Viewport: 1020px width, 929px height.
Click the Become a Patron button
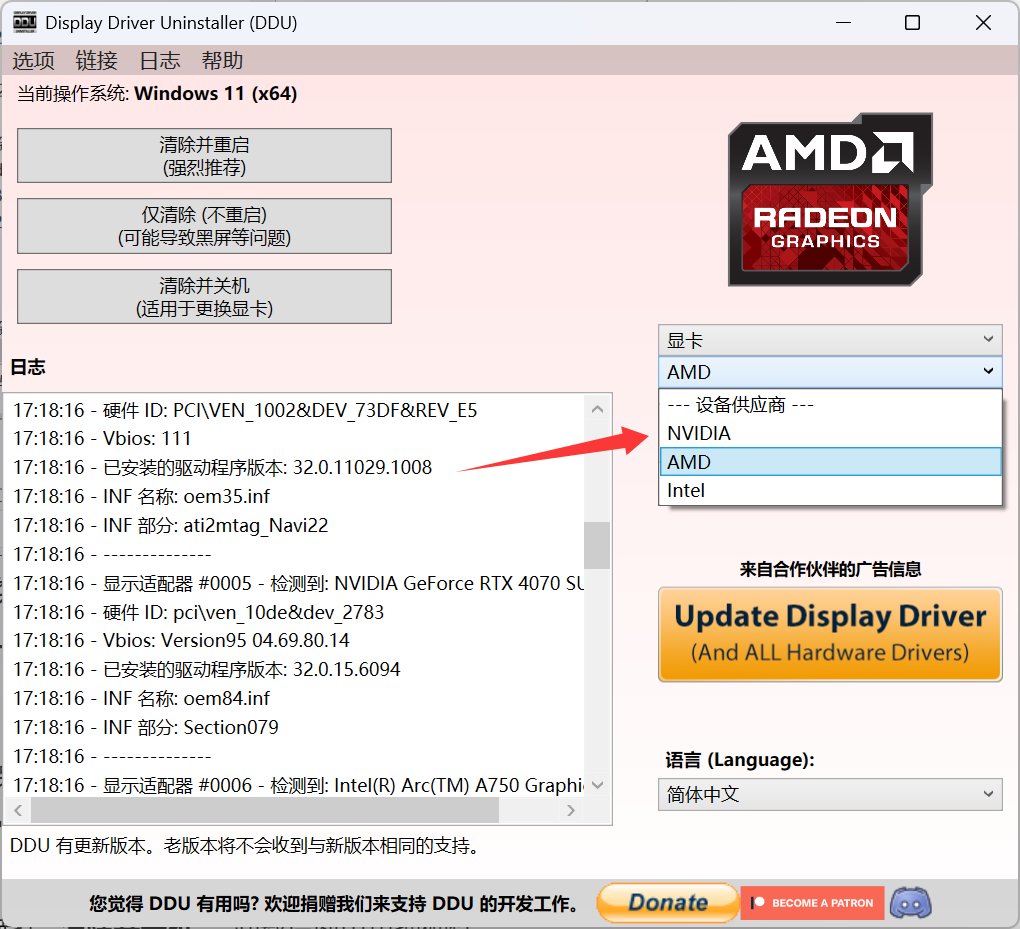(812, 903)
